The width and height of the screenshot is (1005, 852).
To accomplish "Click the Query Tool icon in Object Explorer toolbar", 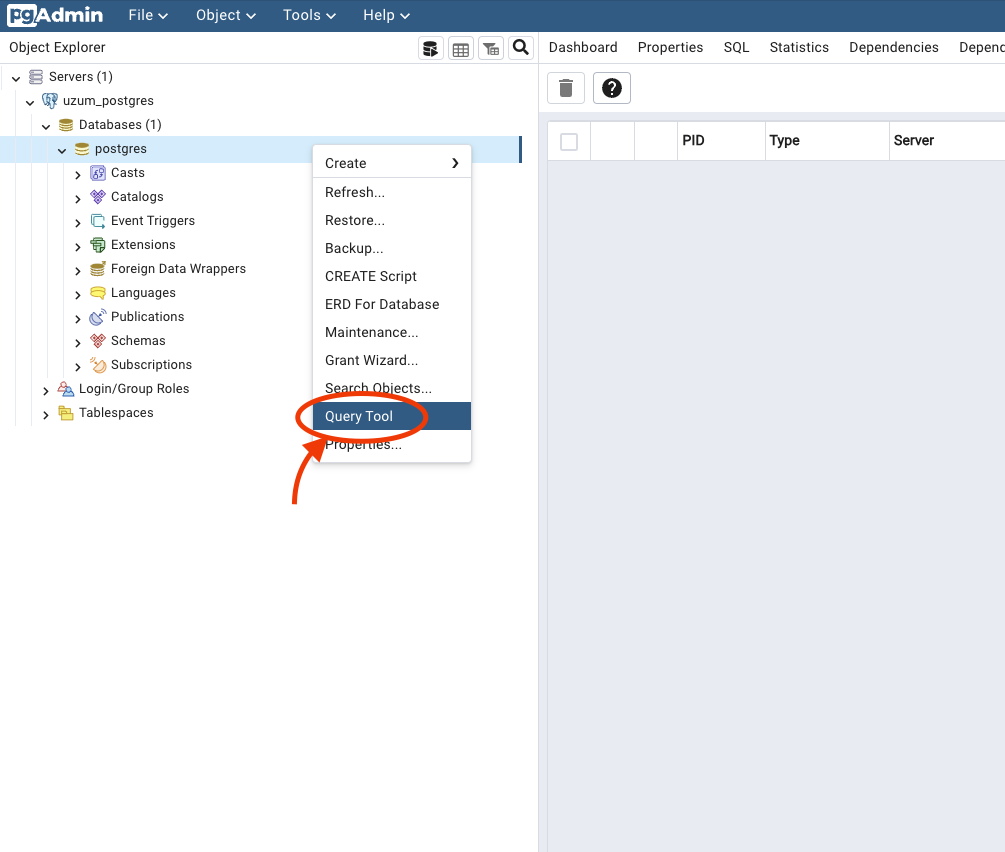I will (x=430, y=48).
